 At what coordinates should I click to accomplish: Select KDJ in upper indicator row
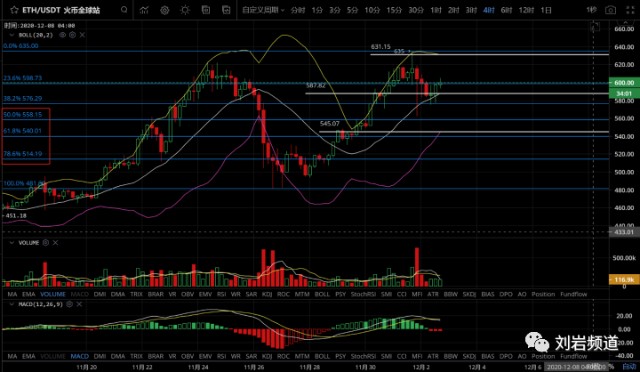[267, 294]
